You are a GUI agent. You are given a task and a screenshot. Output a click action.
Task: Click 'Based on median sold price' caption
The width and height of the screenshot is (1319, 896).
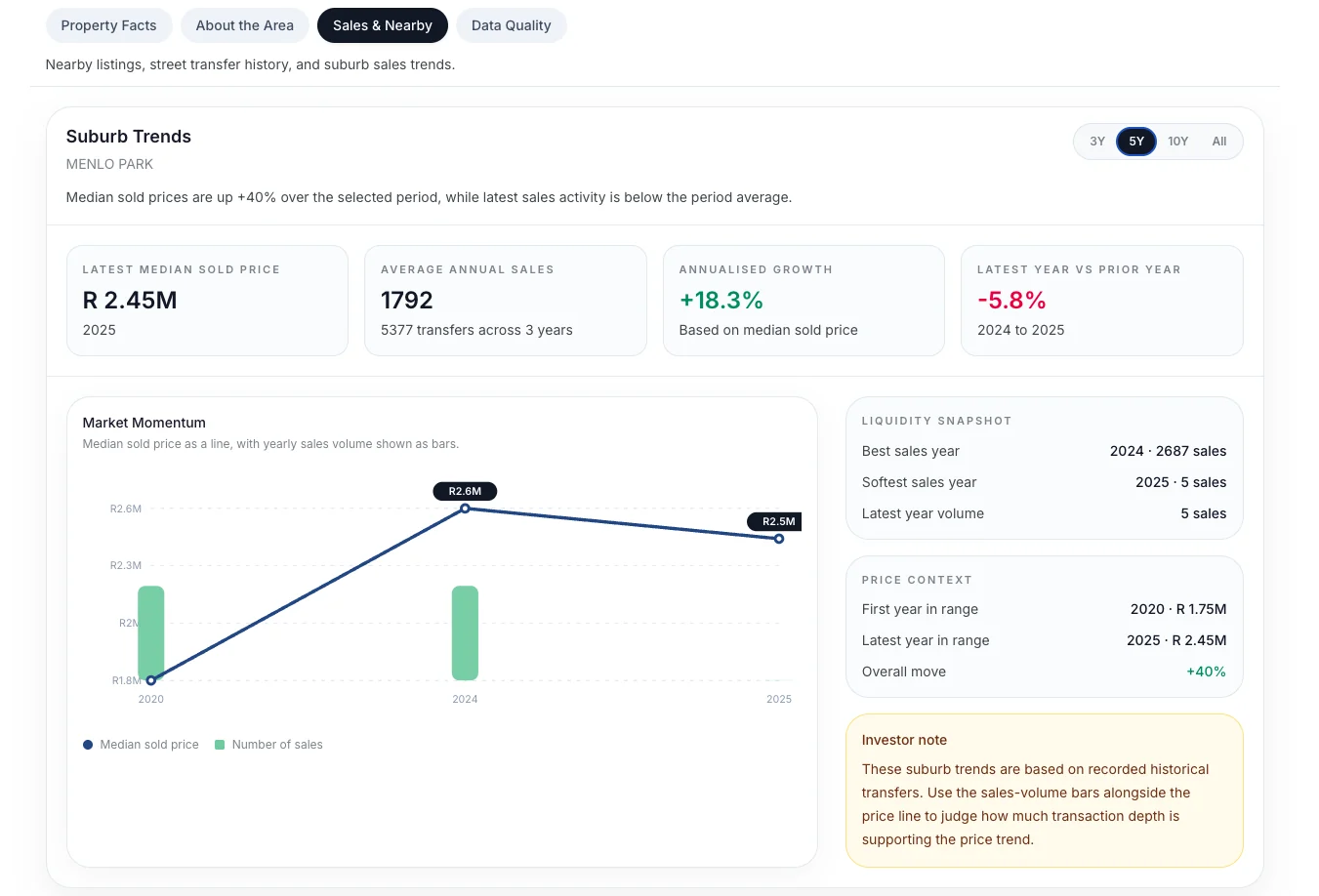768,330
